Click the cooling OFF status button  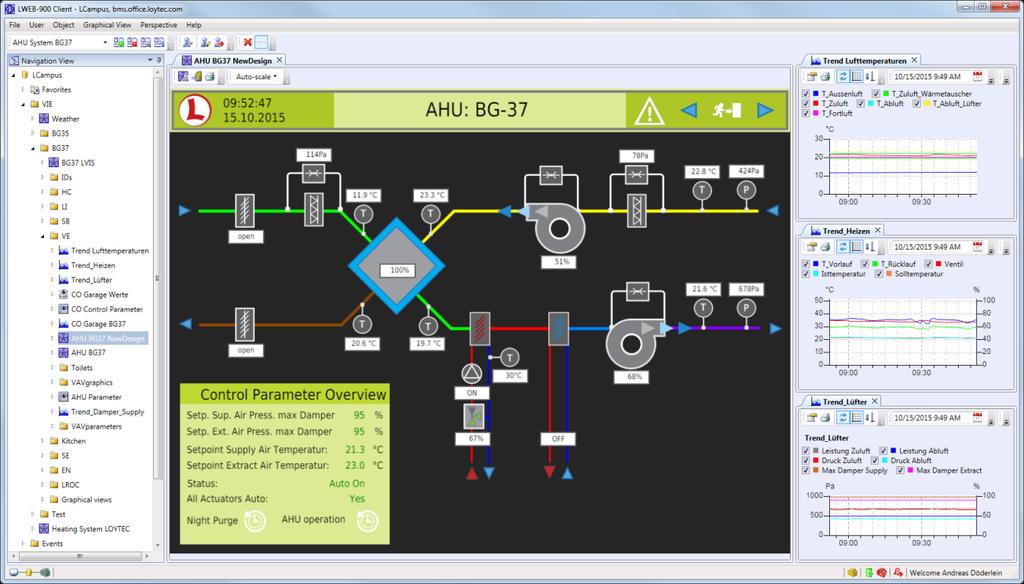click(558, 439)
